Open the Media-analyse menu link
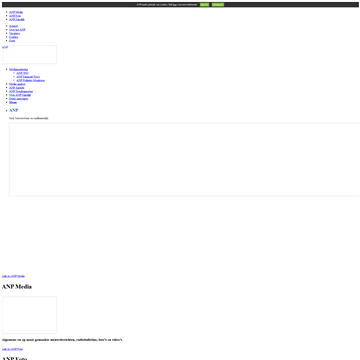Image resolution: width=360 pixels, height=360 pixels. [17, 84]
